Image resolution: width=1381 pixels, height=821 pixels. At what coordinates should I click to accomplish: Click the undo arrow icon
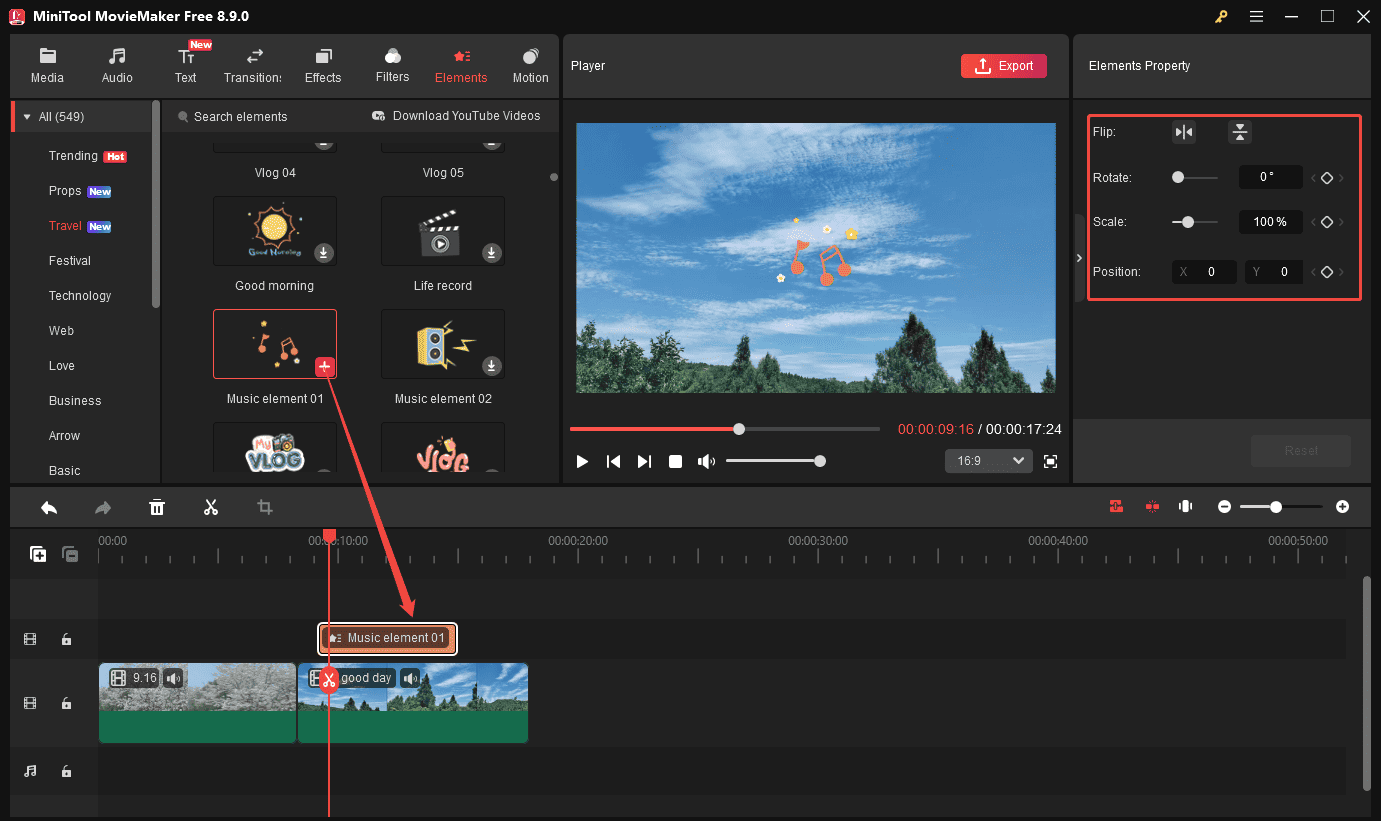tap(49, 508)
